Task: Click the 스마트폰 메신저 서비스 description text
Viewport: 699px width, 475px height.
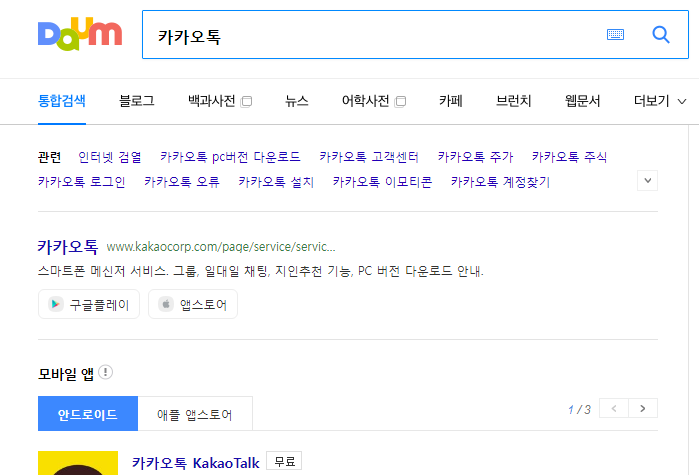Action: [261, 271]
